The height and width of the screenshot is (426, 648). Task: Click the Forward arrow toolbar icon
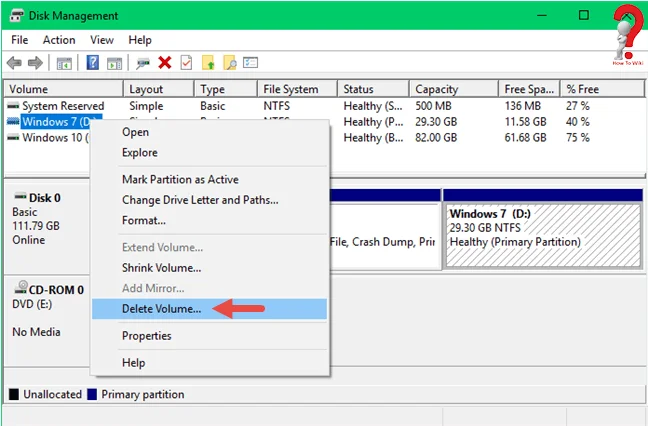[x=35, y=63]
